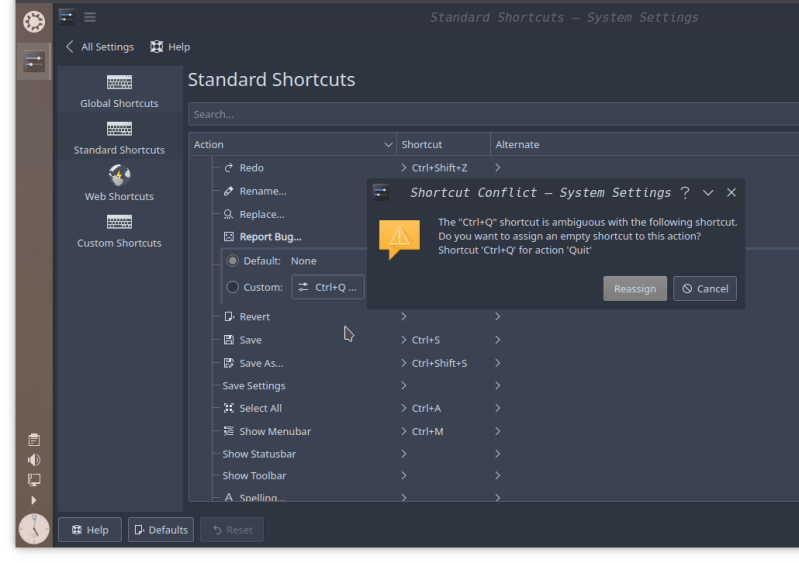
Task: Go back to All Settings
Action: (x=100, y=47)
